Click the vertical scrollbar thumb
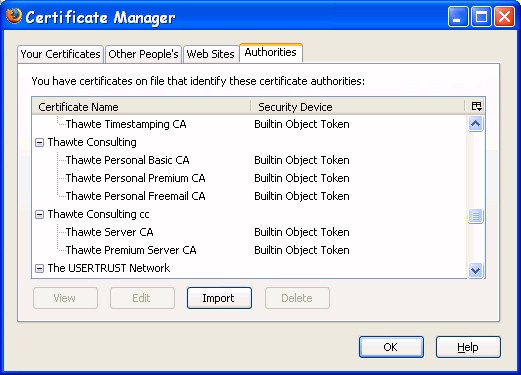 pyautogui.click(x=475, y=216)
